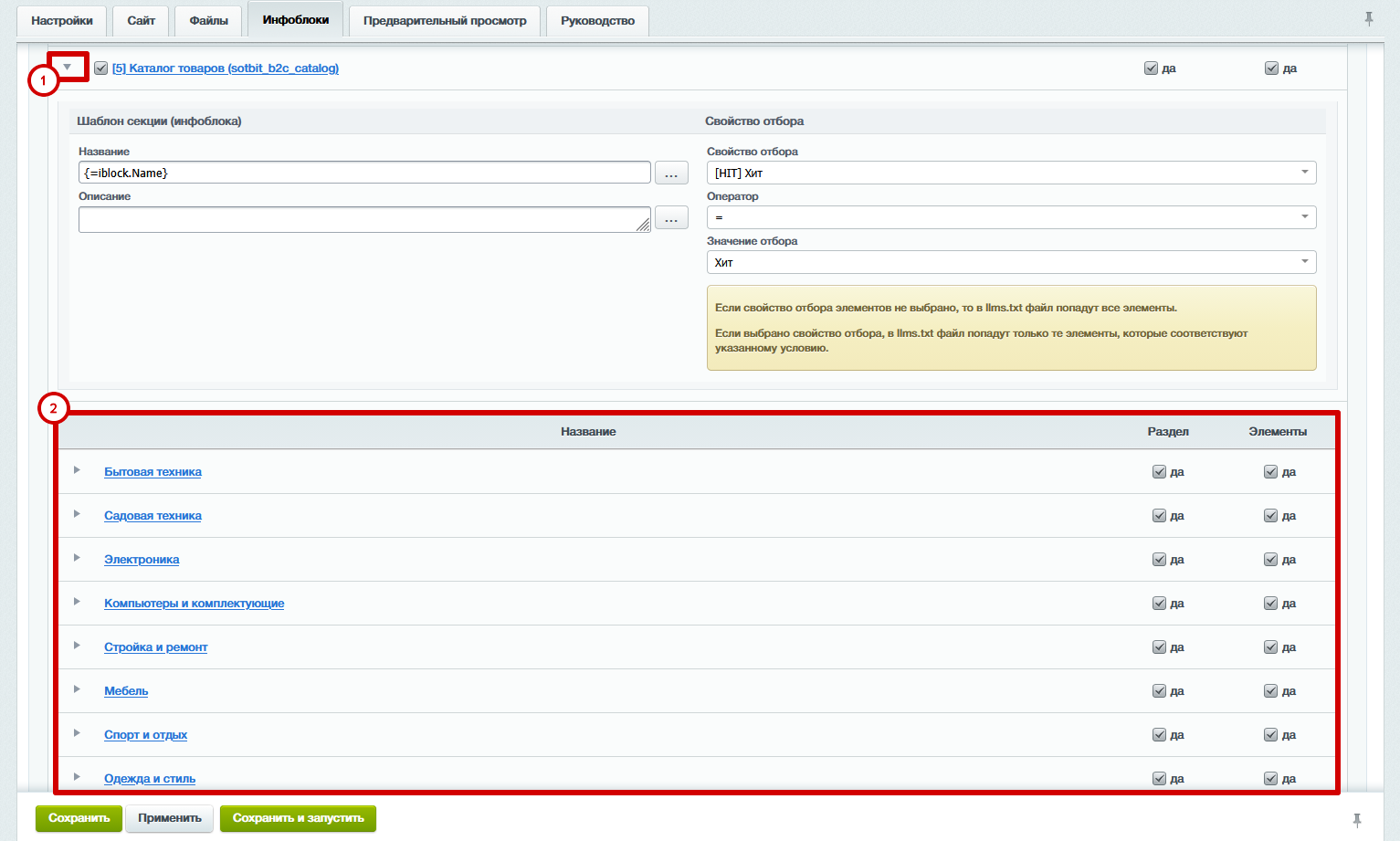
Task: Open the Значение отбора dropdown
Action: tap(1011, 262)
